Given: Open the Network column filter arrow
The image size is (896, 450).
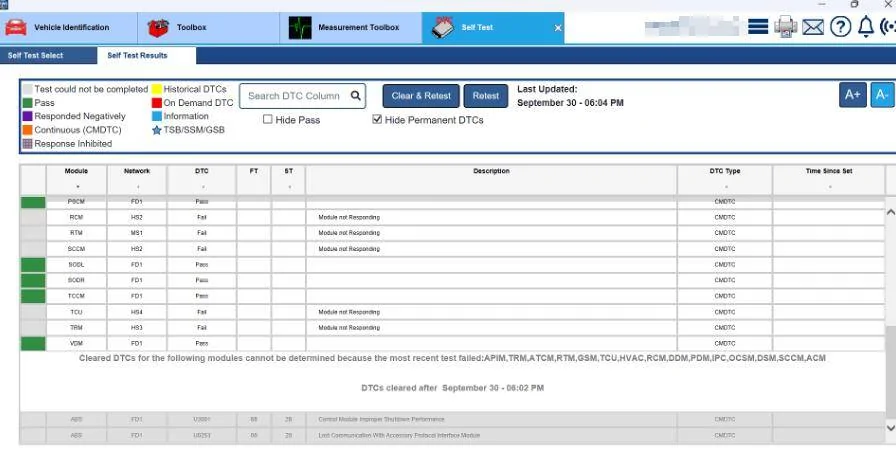Looking at the screenshot, I should (x=138, y=187).
